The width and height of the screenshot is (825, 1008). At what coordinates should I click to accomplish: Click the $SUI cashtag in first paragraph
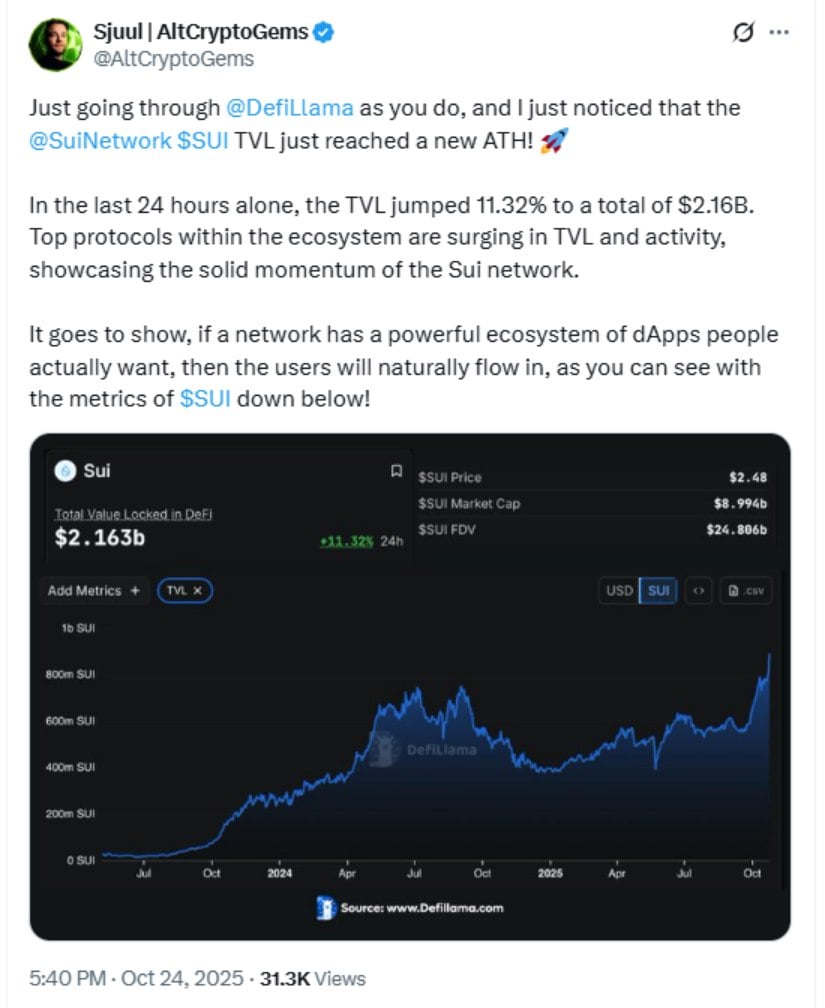[203, 141]
